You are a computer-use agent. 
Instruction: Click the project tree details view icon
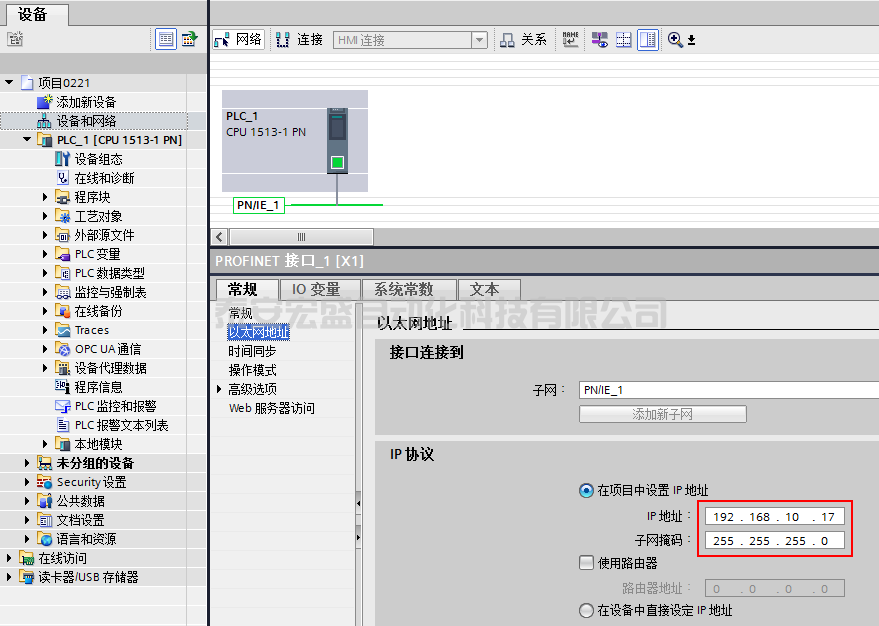(x=165, y=40)
